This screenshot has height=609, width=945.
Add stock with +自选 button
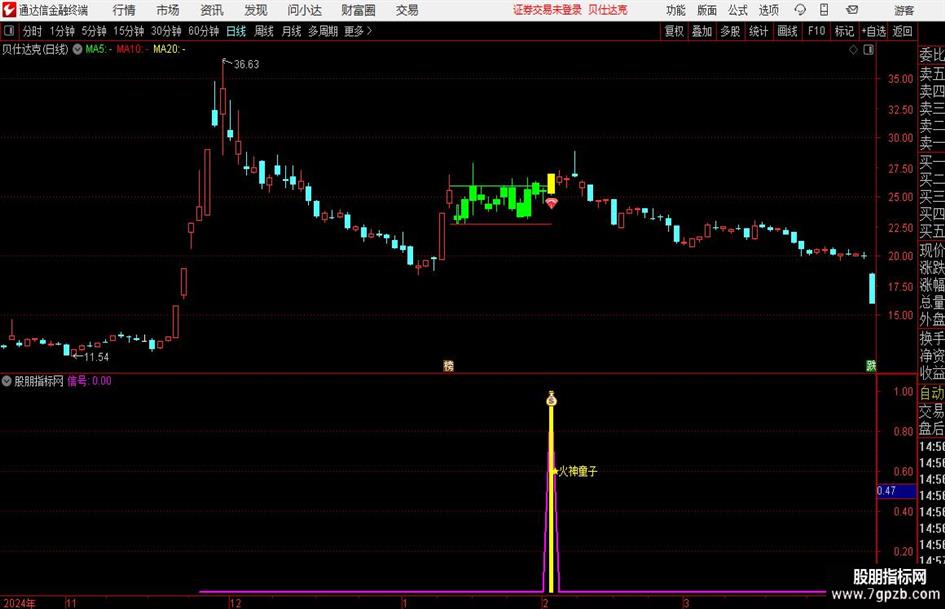[x=873, y=31]
